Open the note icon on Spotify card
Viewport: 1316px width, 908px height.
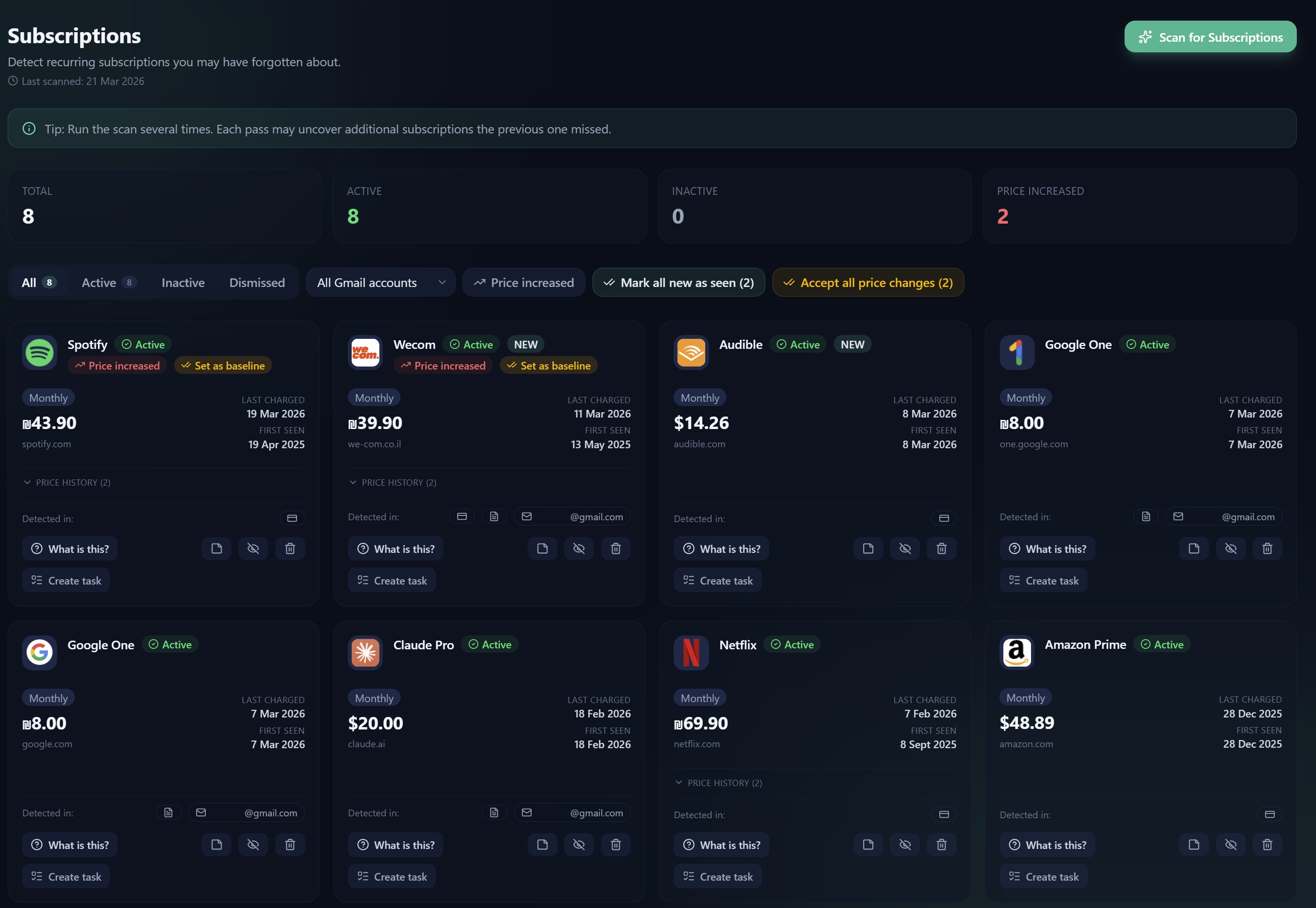pos(217,549)
